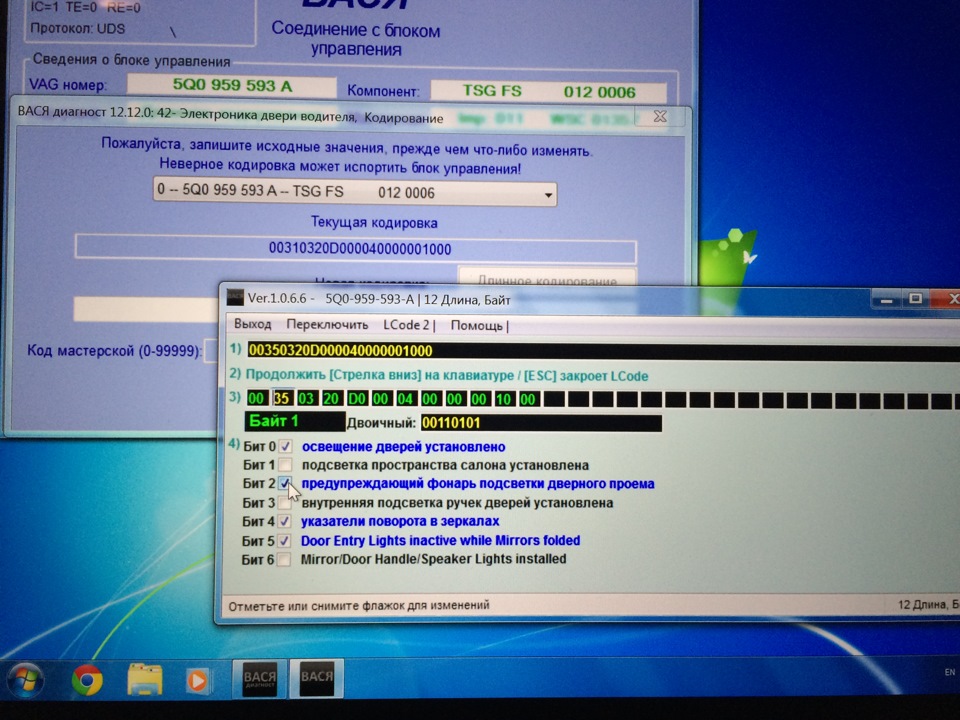The image size is (960, 720).
Task: Toggle Бит 0 освещение дверей установлено
Action: click(285, 446)
